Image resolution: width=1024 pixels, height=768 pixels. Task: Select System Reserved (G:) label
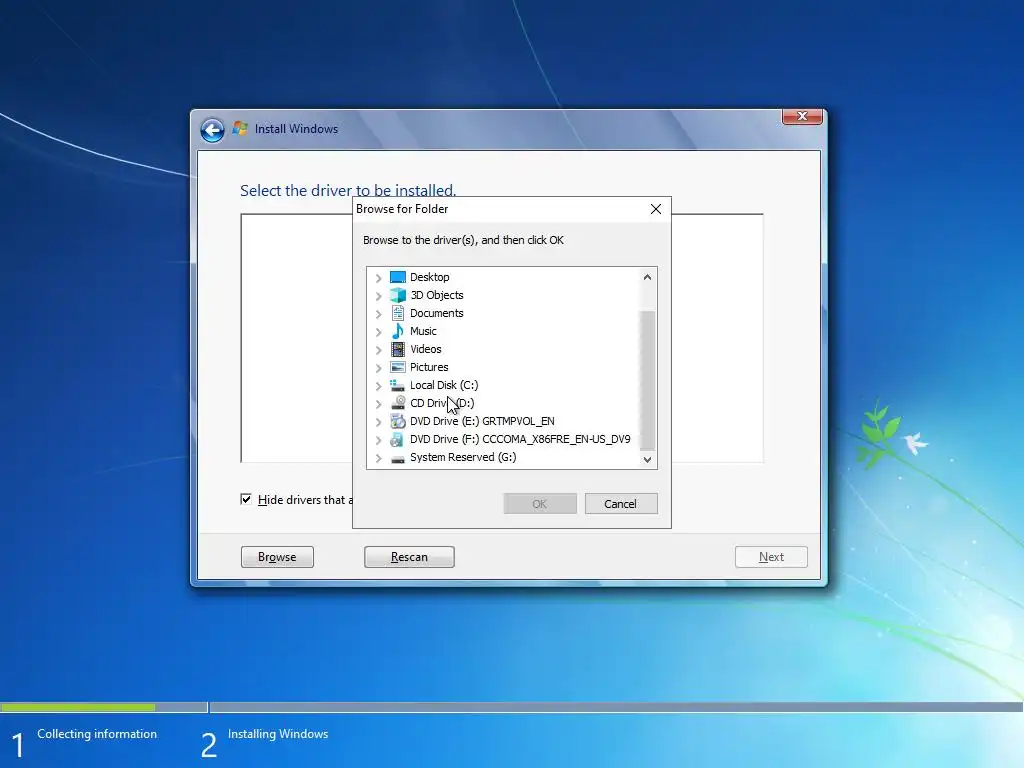(x=463, y=457)
